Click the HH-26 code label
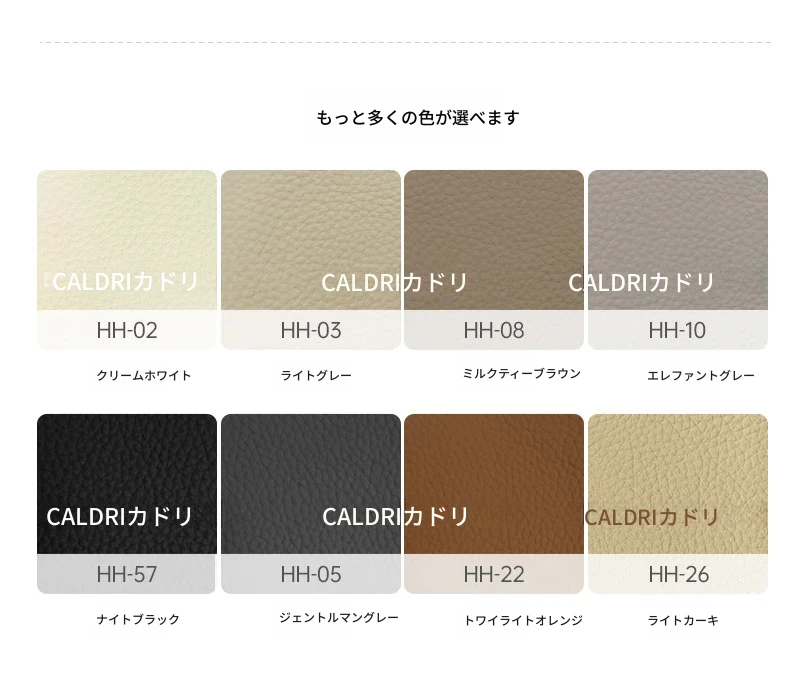 point(679,574)
